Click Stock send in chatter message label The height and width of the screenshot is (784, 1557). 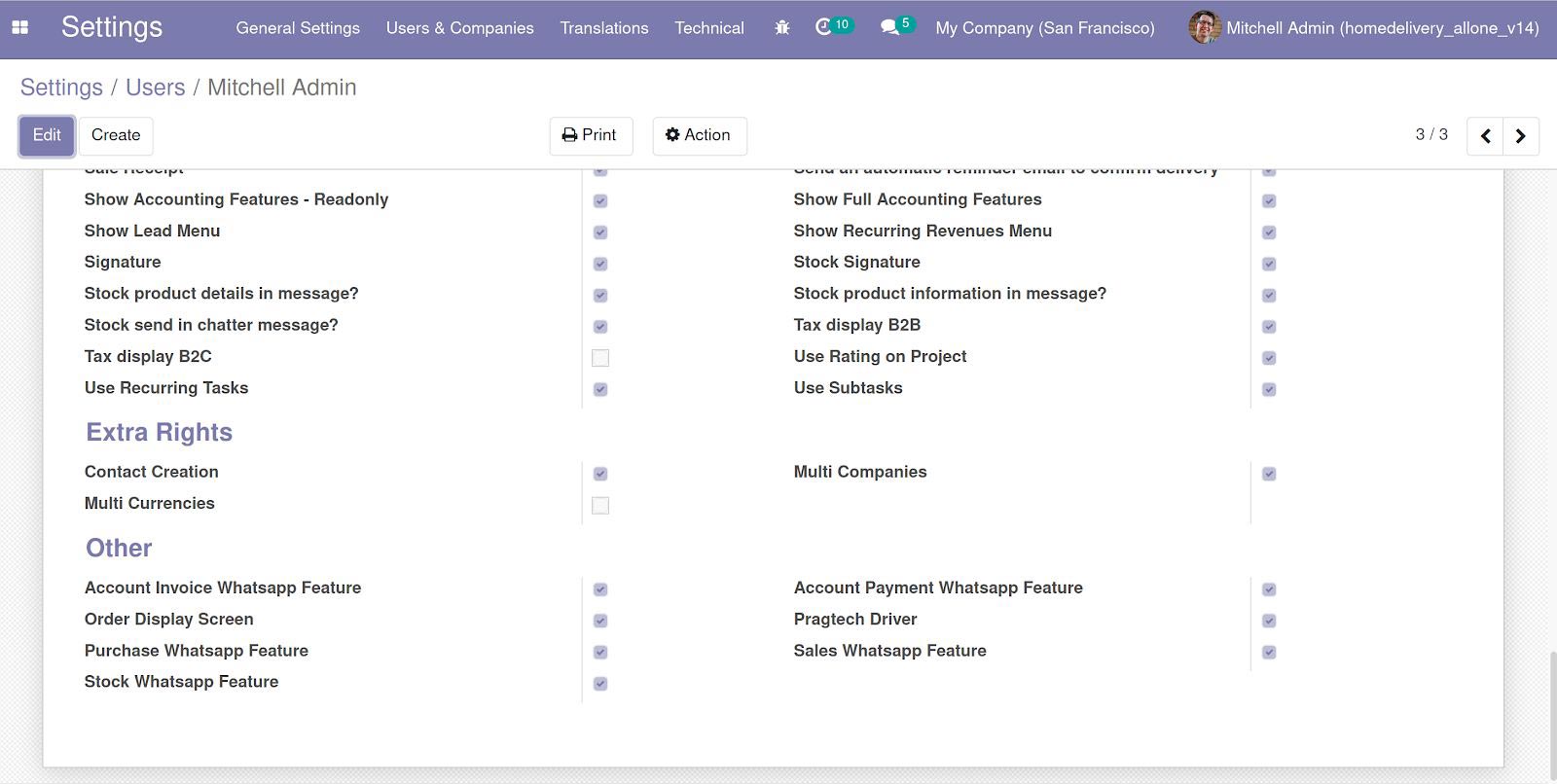(211, 325)
